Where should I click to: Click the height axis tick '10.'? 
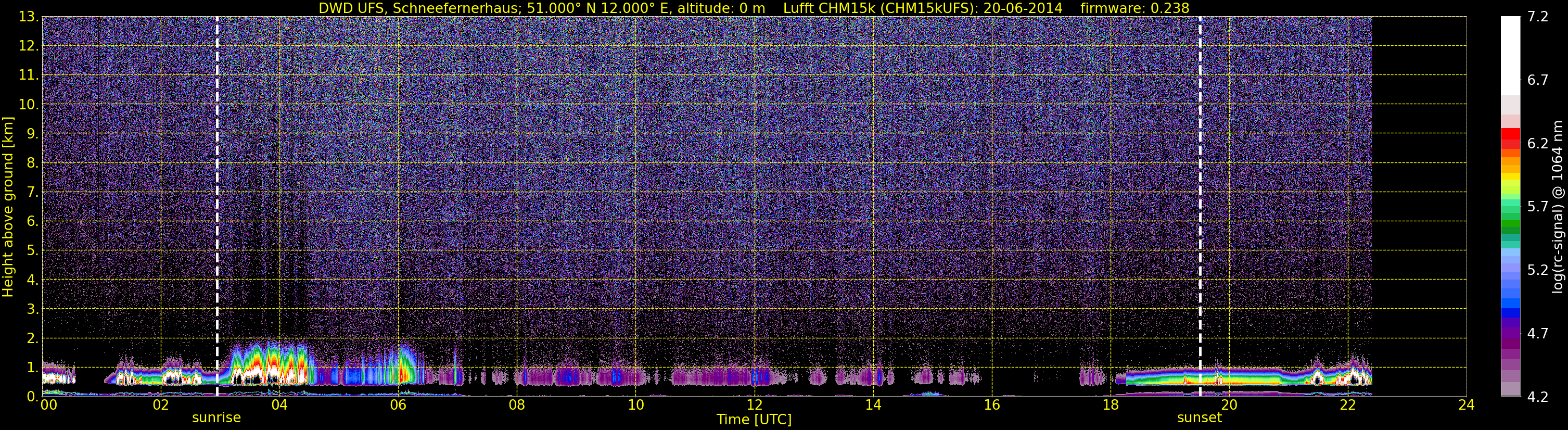coord(29,104)
